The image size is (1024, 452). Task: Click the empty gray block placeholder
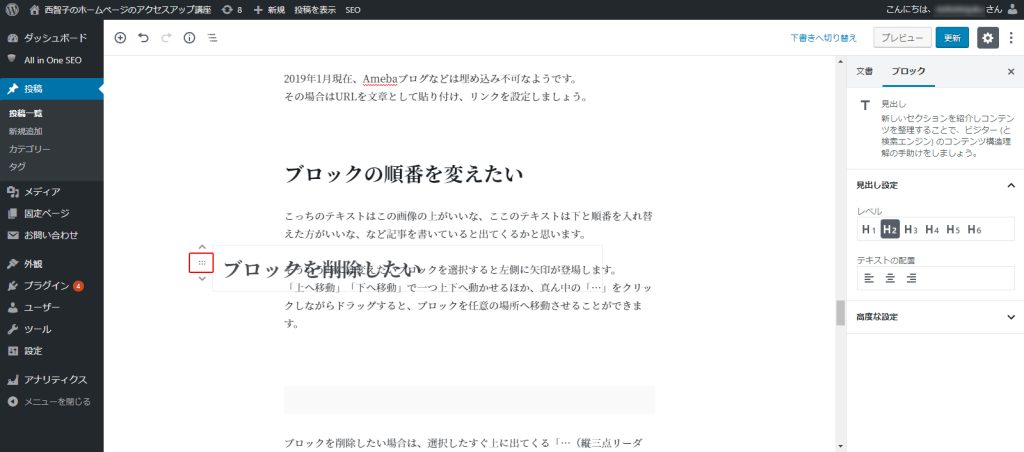point(469,399)
